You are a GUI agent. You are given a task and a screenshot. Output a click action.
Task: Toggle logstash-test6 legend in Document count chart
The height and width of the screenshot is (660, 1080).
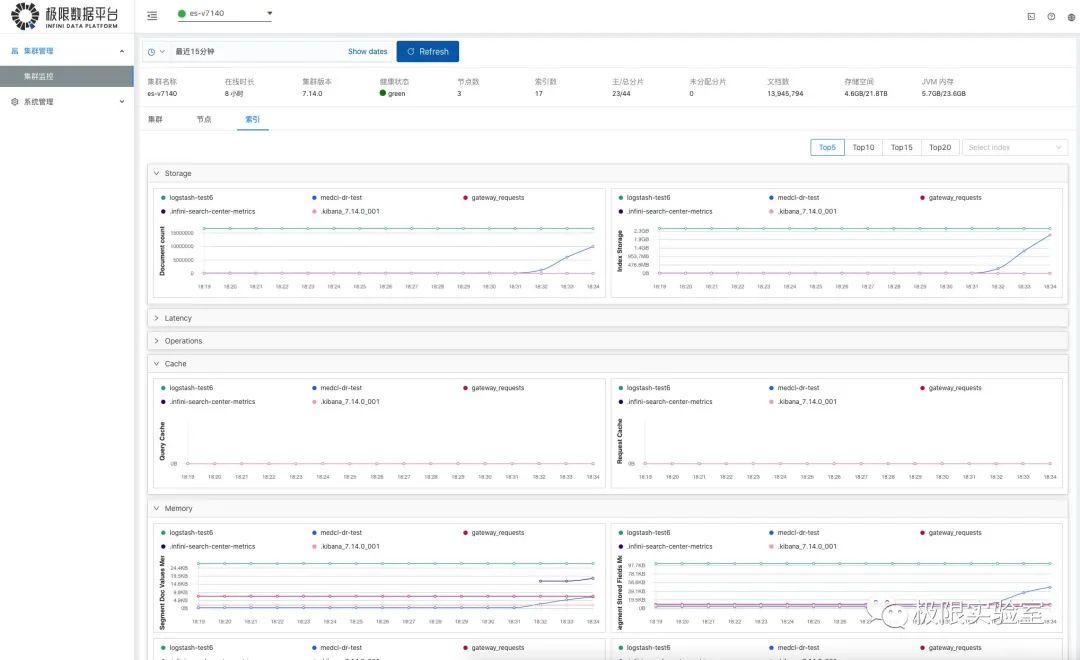coord(187,198)
